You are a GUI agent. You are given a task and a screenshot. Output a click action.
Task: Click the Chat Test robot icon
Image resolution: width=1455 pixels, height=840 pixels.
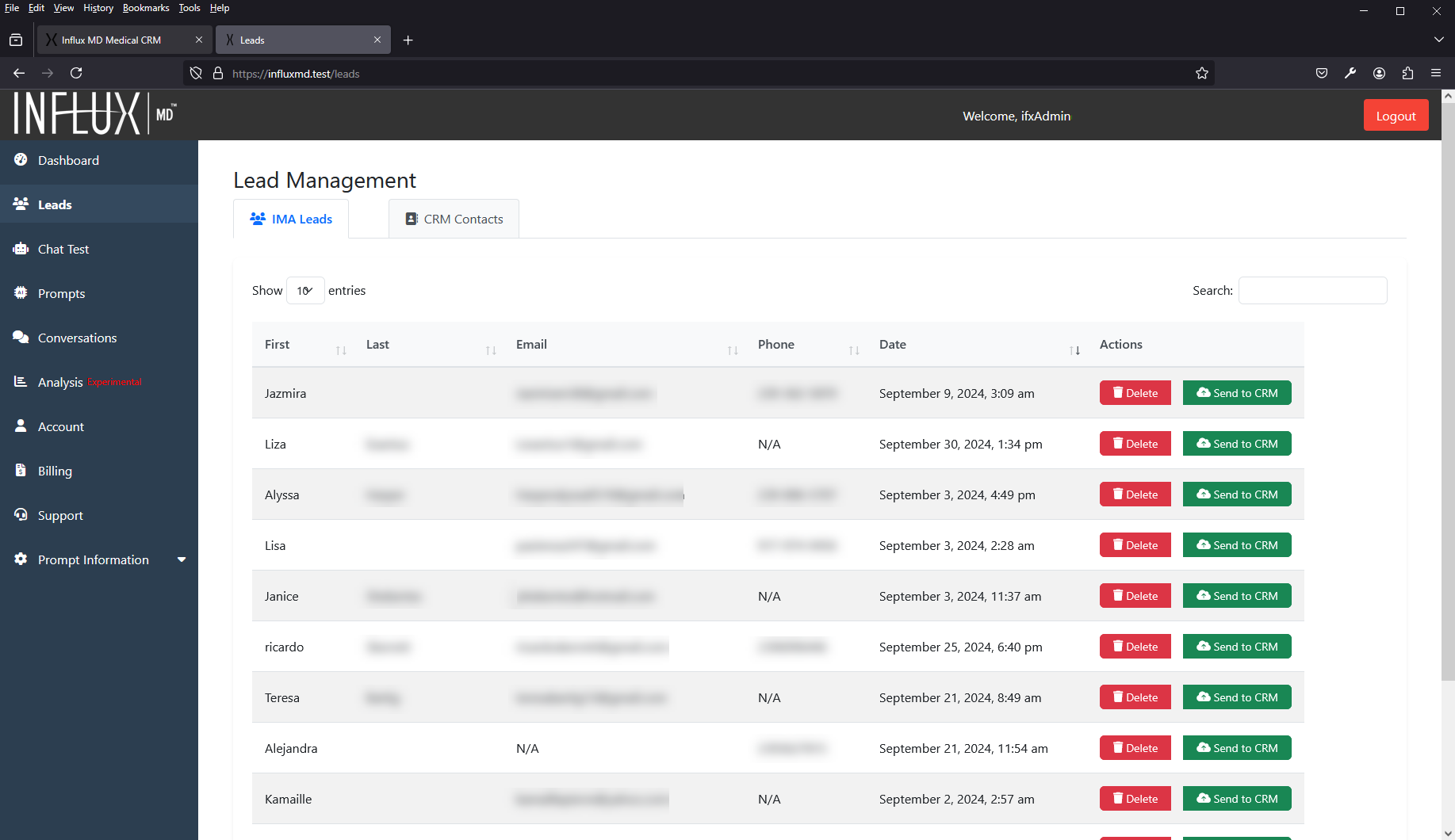pyautogui.click(x=21, y=249)
